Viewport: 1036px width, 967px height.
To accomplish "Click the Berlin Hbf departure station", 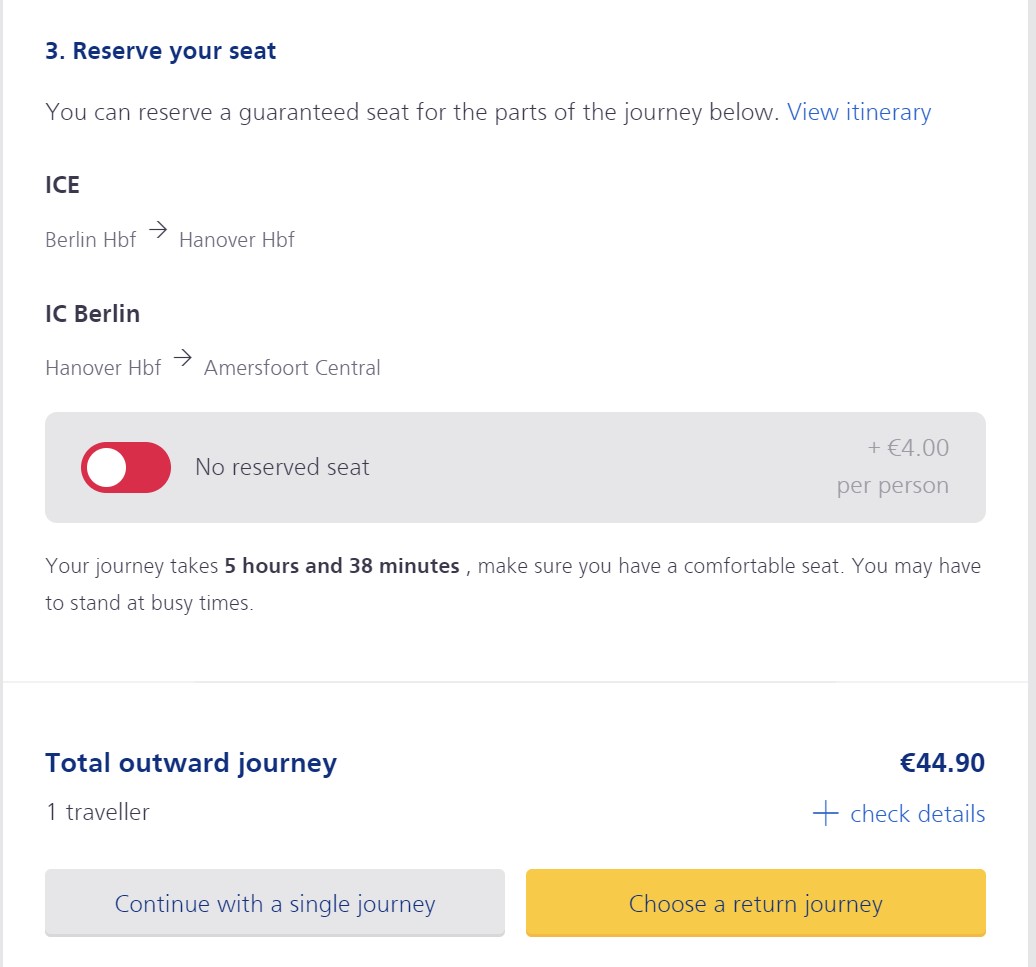I will click(91, 240).
